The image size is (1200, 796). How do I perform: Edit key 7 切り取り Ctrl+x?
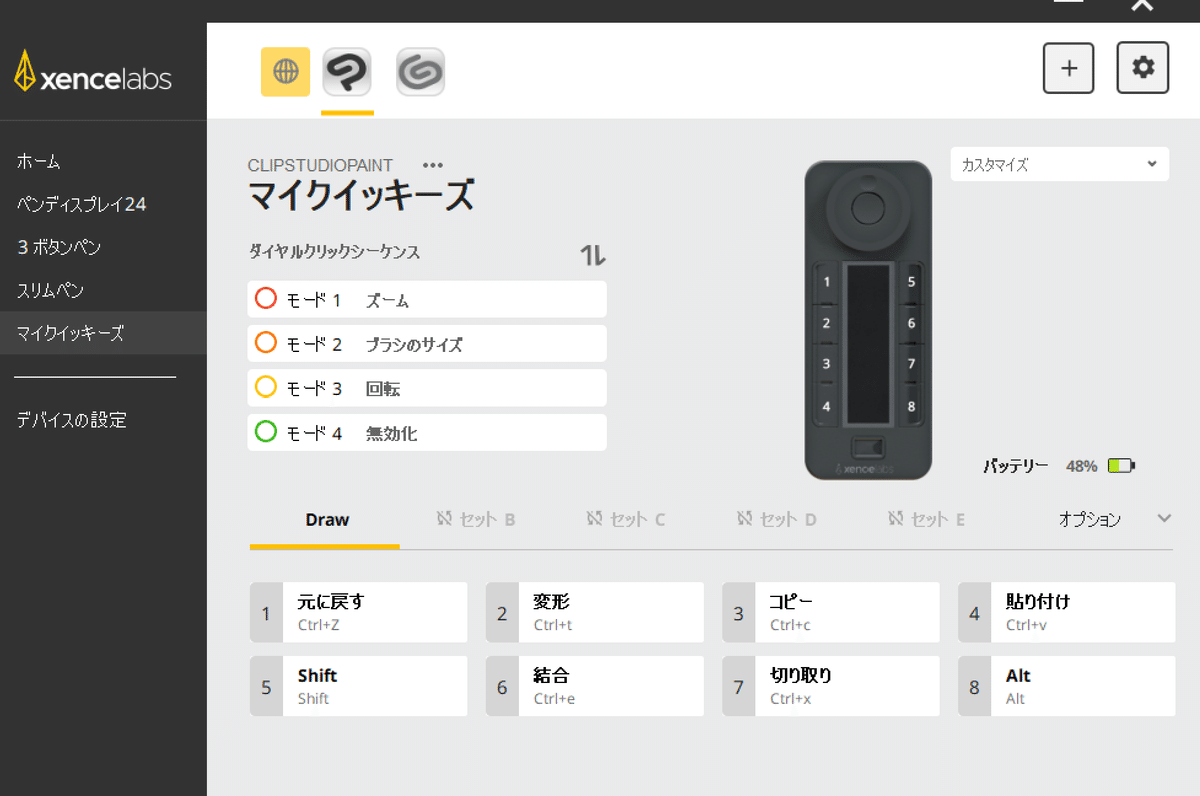click(831, 686)
